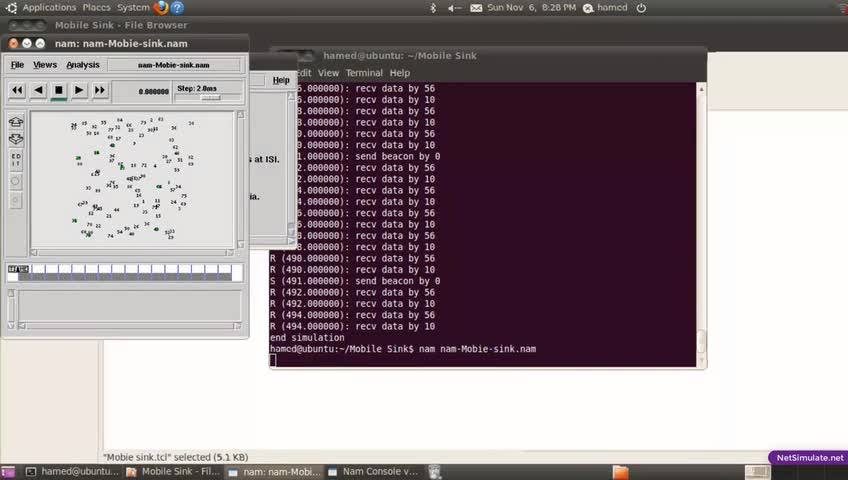Click 'send beacon by 0' at 491.000000
Image resolution: width=848 pixels, height=480 pixels.
click(398, 281)
